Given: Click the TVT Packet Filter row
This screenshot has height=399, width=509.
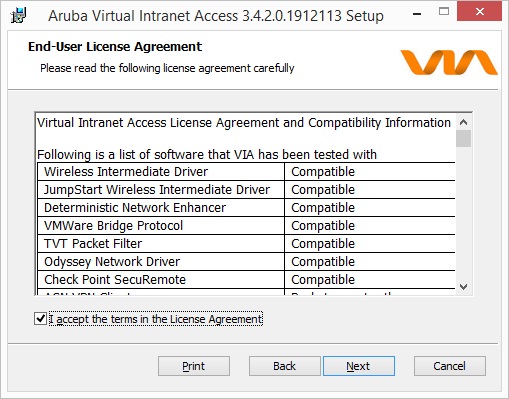Looking at the screenshot, I should [x=246, y=244].
